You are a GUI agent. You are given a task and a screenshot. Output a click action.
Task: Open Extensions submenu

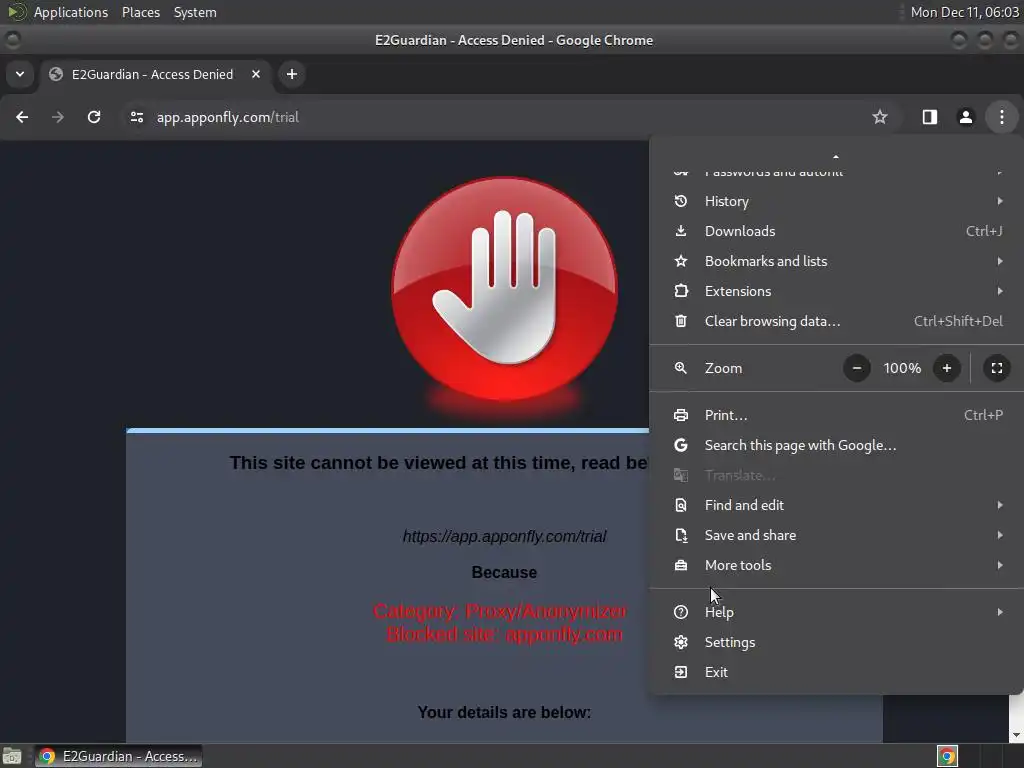837,291
